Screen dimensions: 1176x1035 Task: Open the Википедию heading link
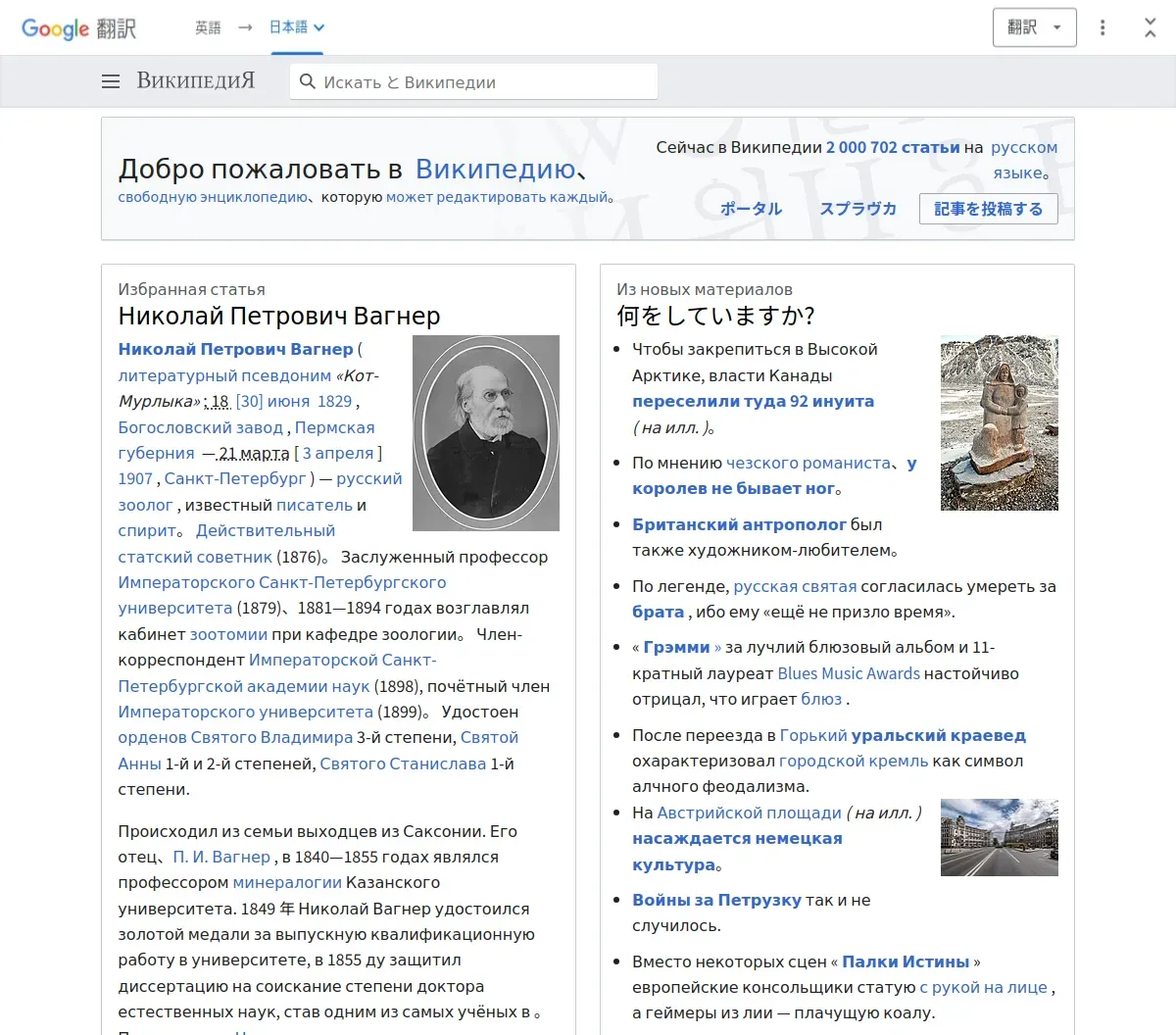(x=495, y=169)
